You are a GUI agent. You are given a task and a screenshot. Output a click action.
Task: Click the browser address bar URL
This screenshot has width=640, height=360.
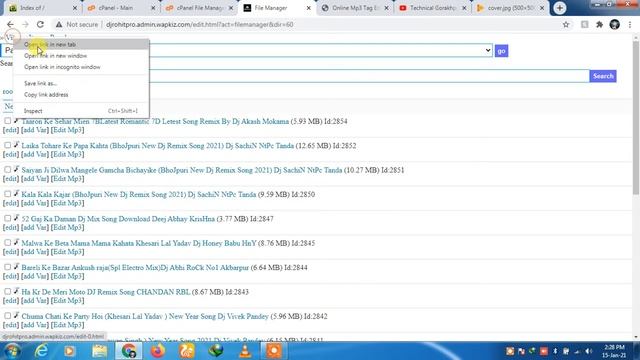[200, 24]
